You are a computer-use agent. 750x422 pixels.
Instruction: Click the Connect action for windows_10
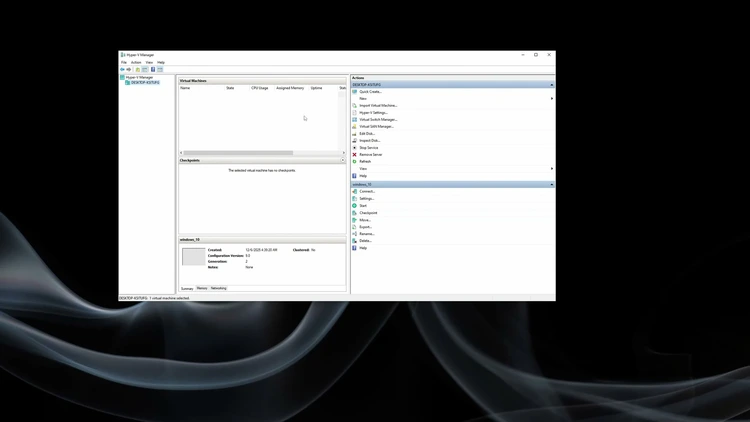click(367, 191)
